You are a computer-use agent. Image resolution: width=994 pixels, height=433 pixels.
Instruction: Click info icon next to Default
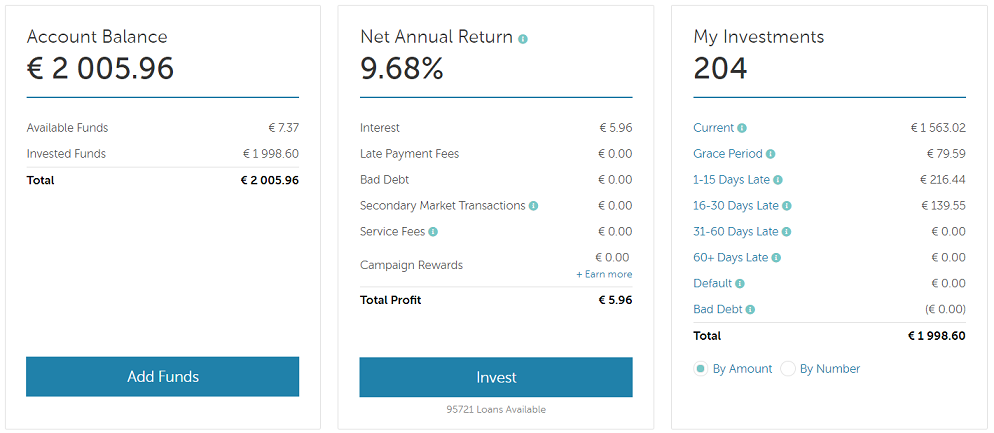740,284
